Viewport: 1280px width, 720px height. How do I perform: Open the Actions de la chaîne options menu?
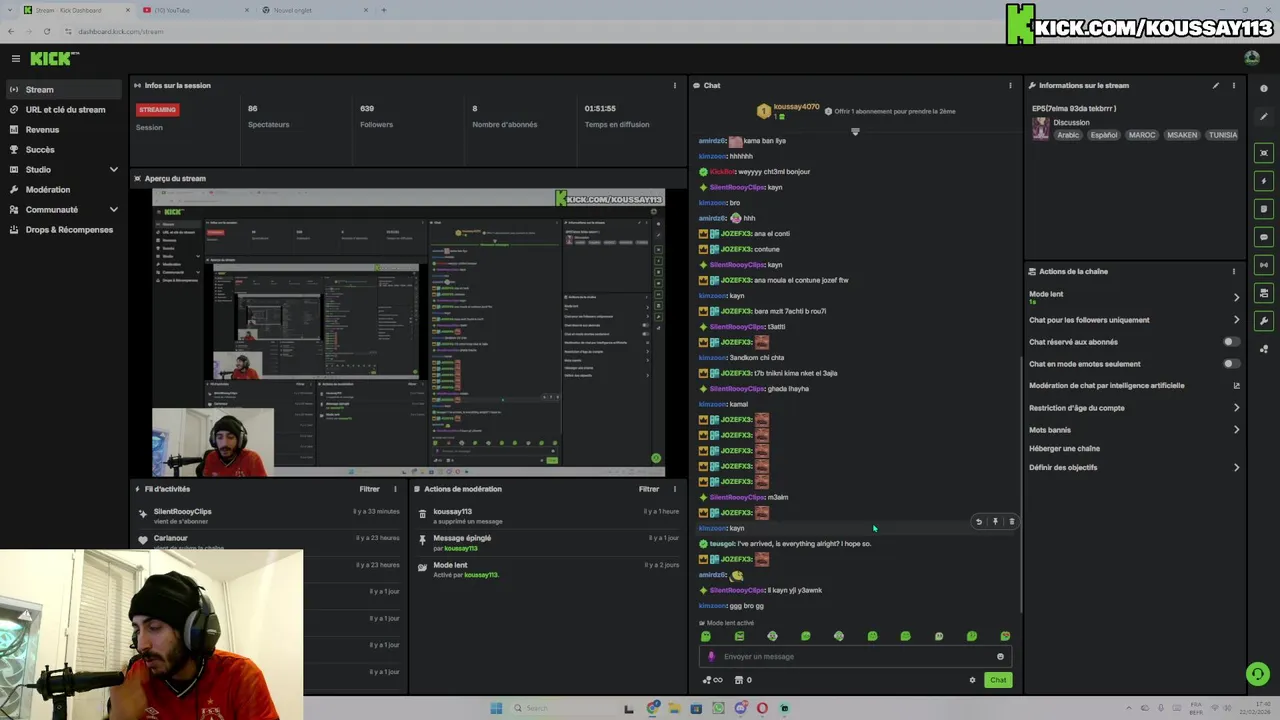1233,272
